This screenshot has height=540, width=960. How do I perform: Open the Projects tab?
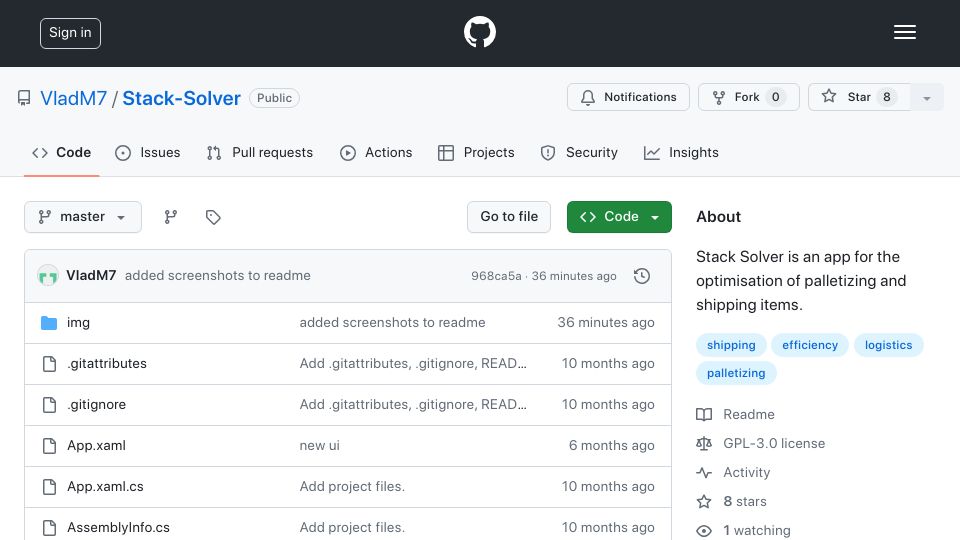point(476,152)
